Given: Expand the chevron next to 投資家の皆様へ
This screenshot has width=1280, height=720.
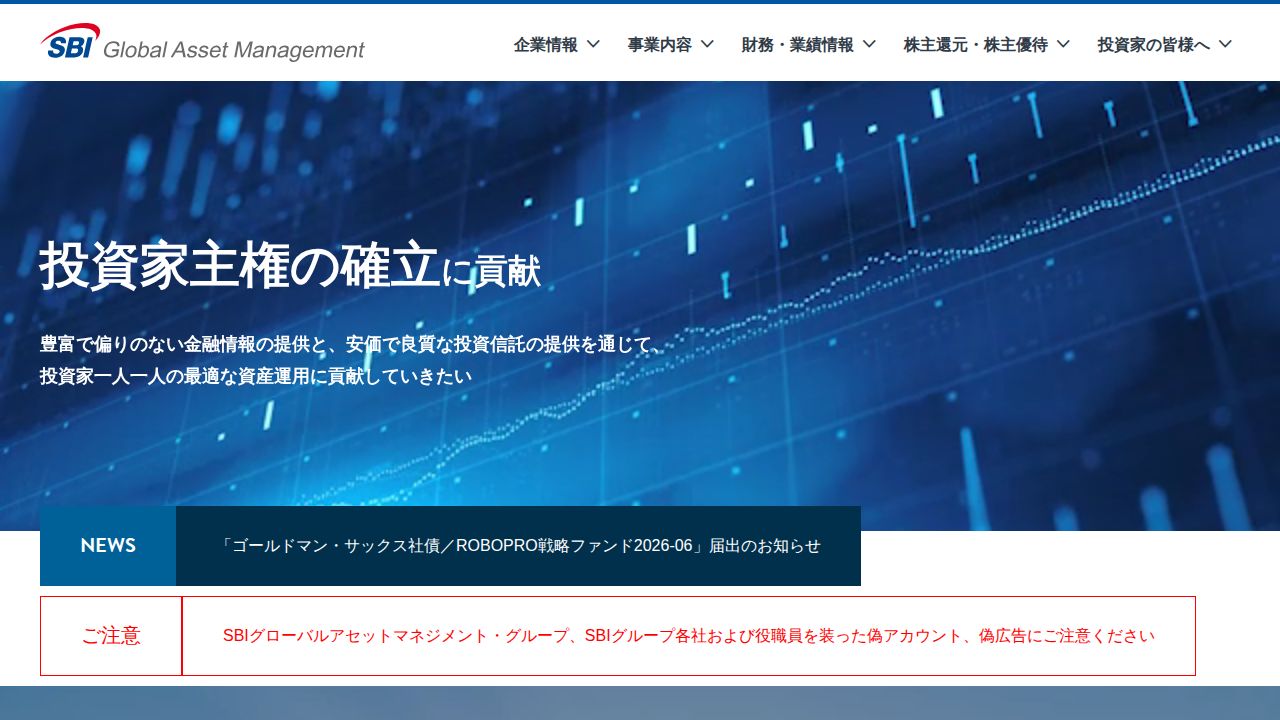Looking at the screenshot, I should click(1225, 44).
